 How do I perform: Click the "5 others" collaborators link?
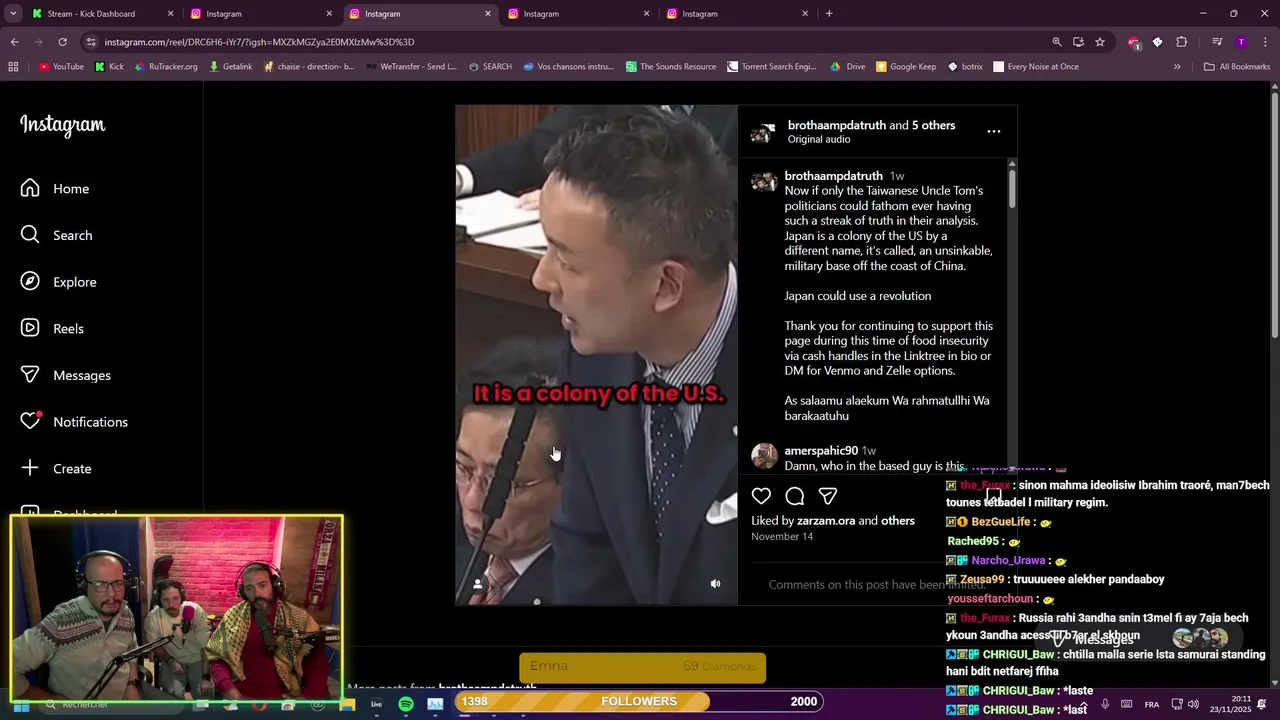[933, 125]
